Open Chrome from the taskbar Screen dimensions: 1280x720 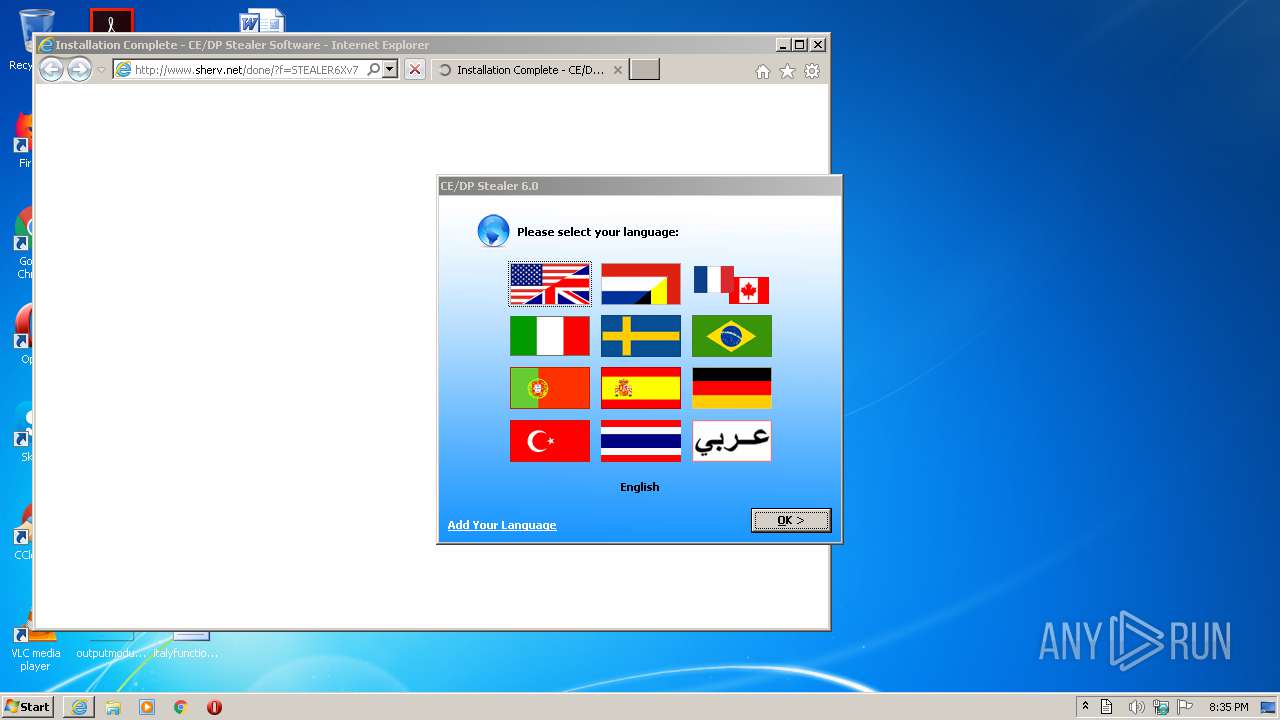(x=181, y=707)
